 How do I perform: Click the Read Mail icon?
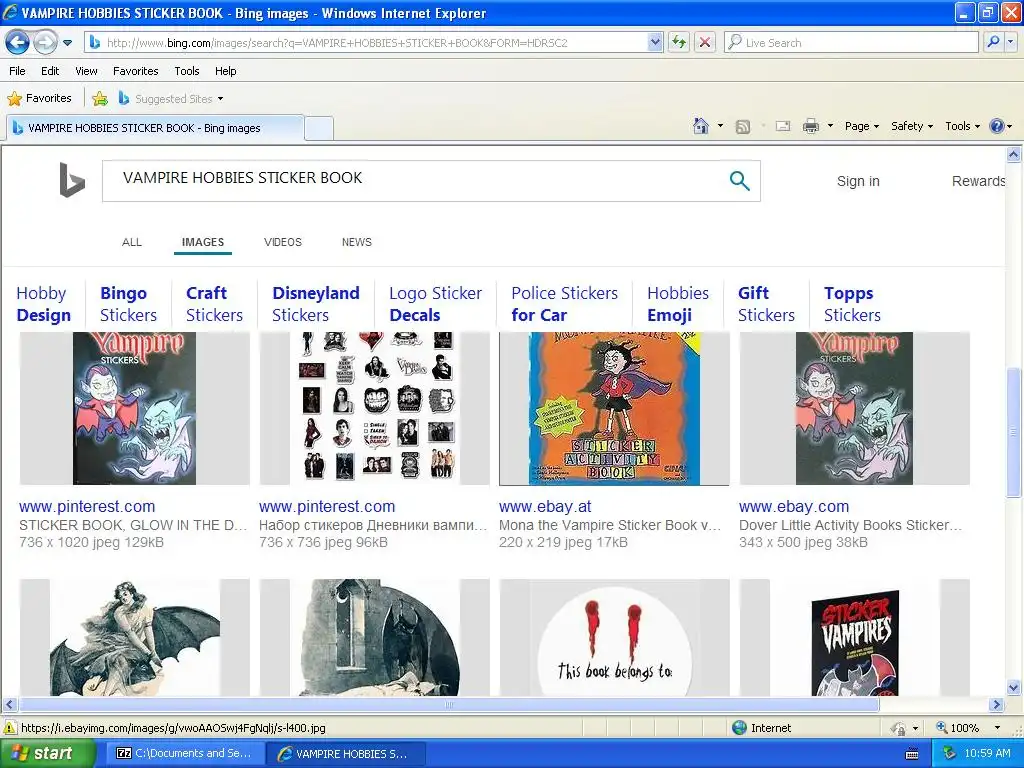click(783, 126)
